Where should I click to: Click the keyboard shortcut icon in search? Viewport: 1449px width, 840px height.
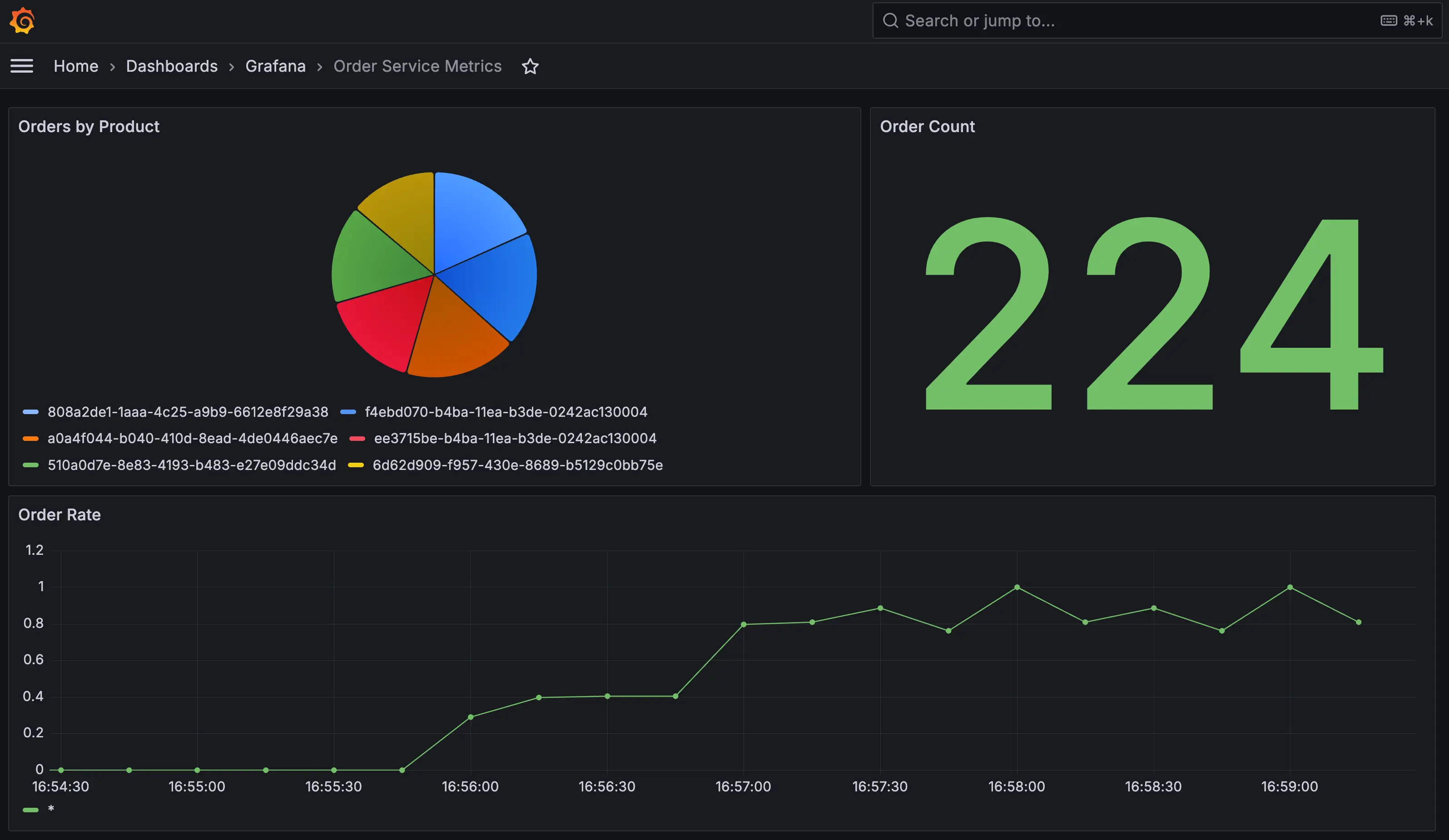click(x=1389, y=21)
